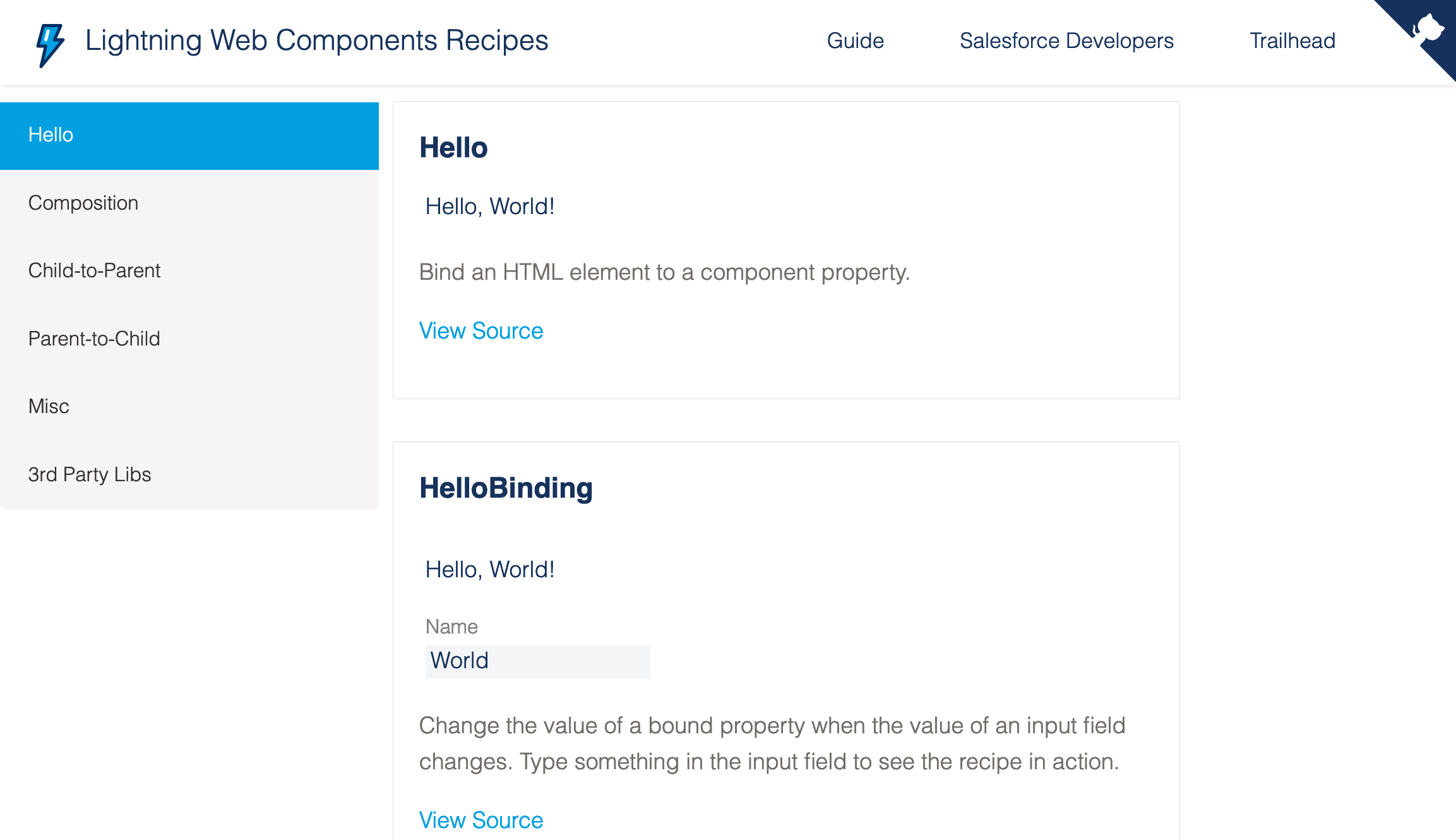
Task: Navigate to Child-to-Parent recipes
Action: pyautogui.click(x=94, y=270)
